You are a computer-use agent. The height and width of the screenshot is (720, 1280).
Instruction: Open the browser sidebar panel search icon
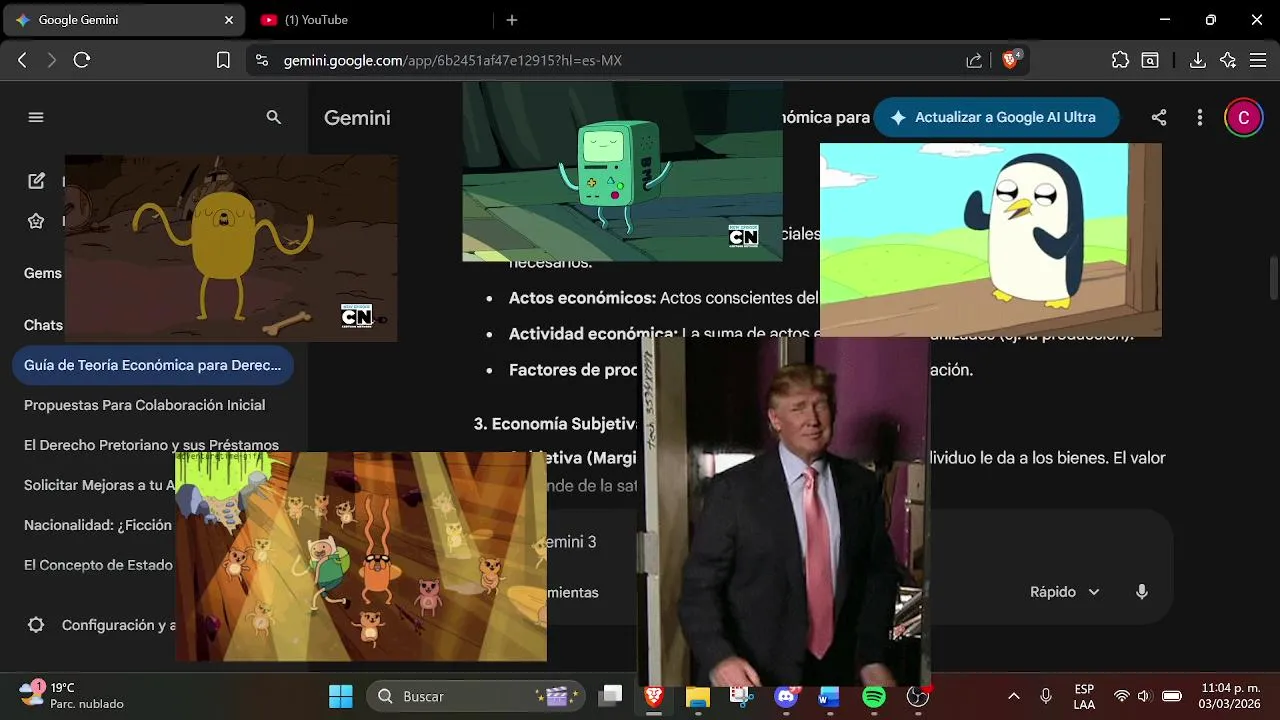coord(1150,60)
